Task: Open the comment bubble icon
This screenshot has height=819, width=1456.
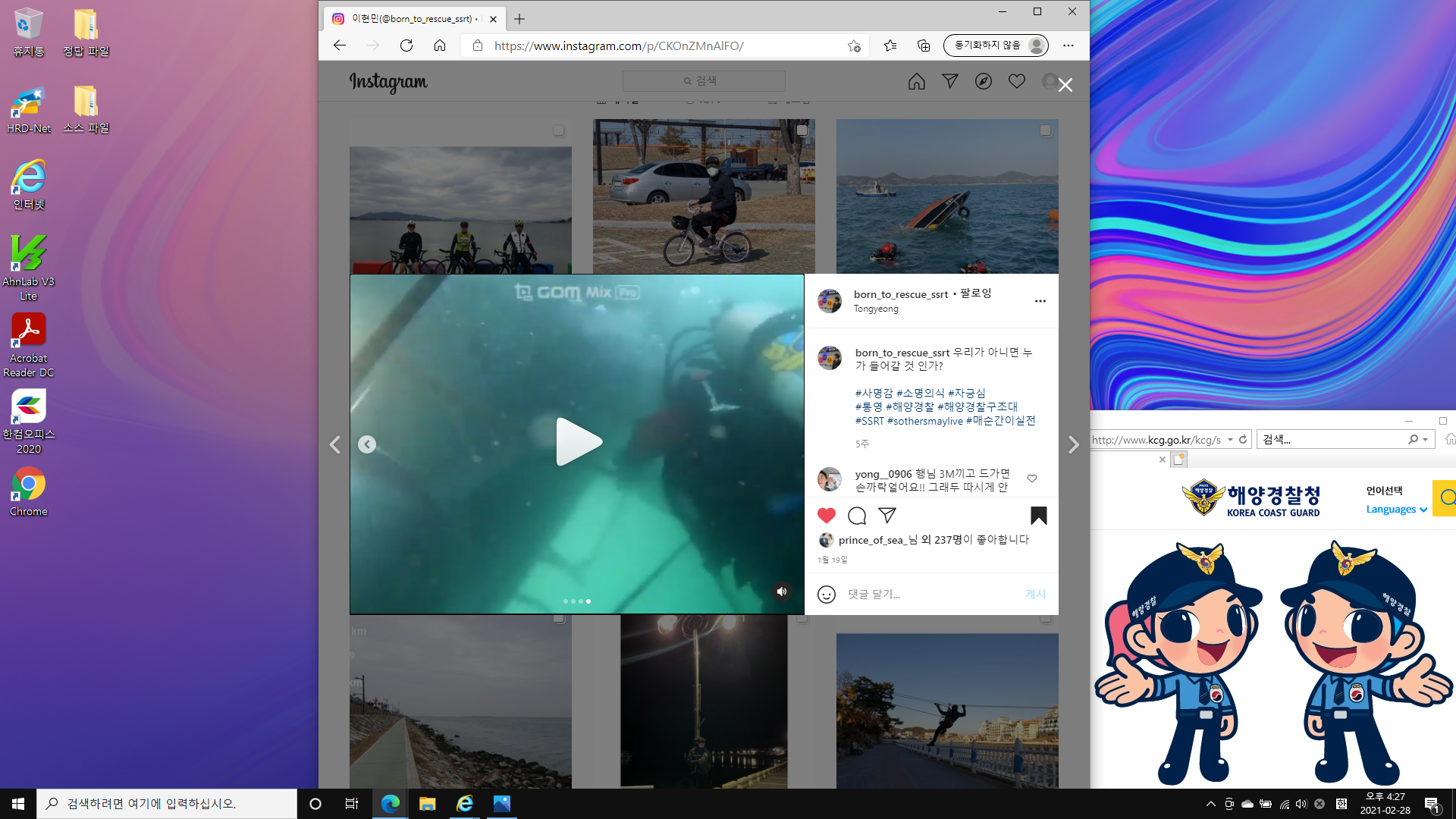Action: pyautogui.click(x=857, y=516)
